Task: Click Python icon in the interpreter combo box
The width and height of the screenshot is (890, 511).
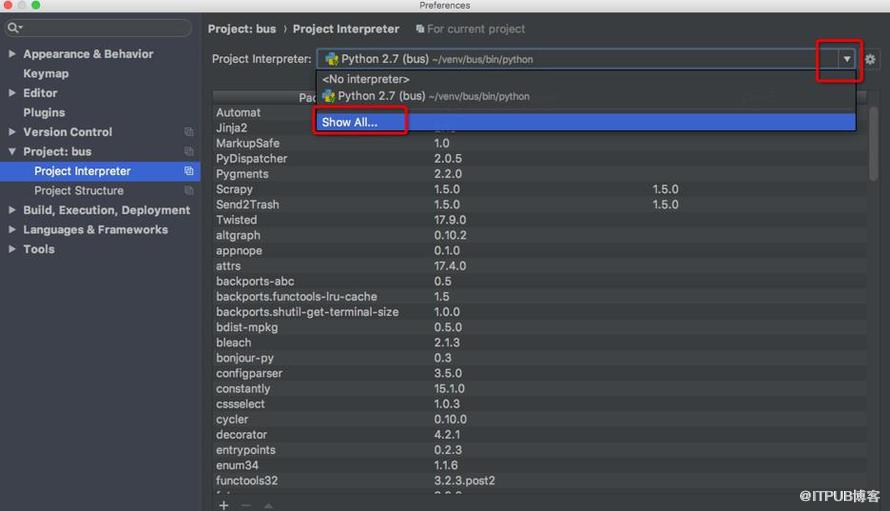Action: pos(331,59)
